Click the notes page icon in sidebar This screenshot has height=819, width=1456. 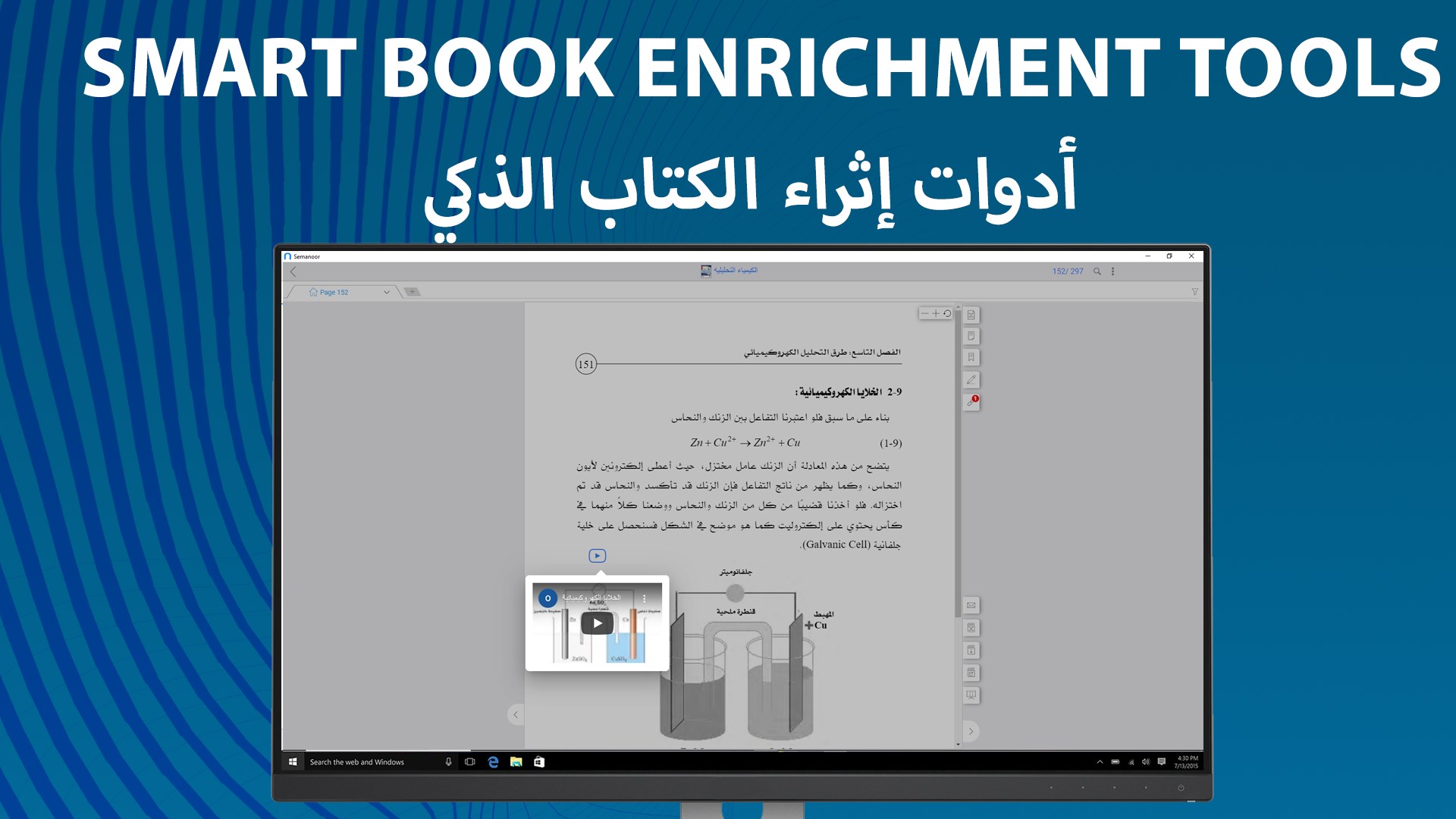click(971, 336)
